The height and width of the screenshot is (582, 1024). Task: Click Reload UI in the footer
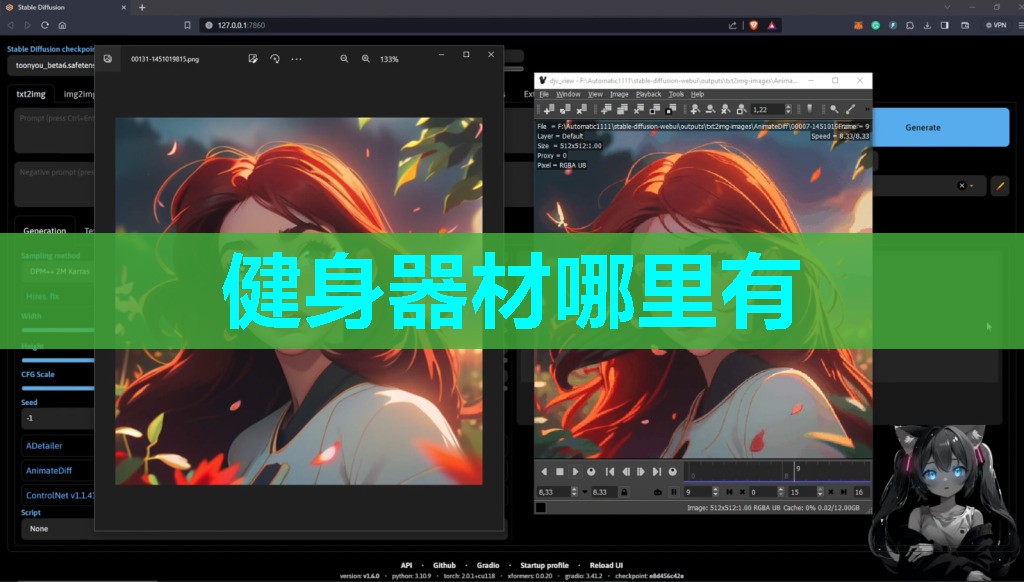pos(606,565)
